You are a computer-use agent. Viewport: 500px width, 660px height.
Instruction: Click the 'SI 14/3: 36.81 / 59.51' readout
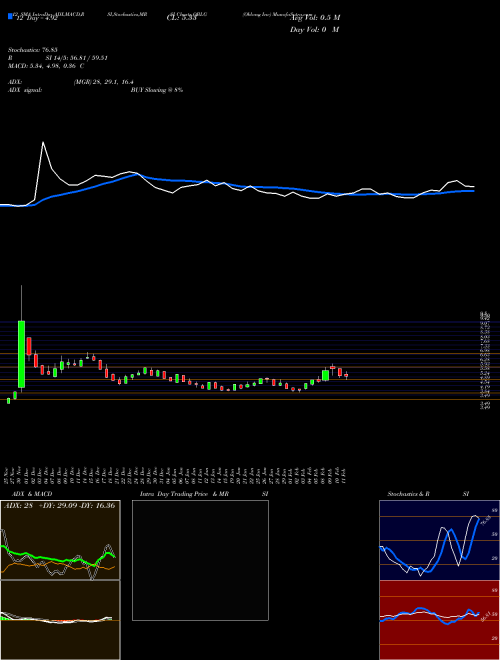[77, 58]
